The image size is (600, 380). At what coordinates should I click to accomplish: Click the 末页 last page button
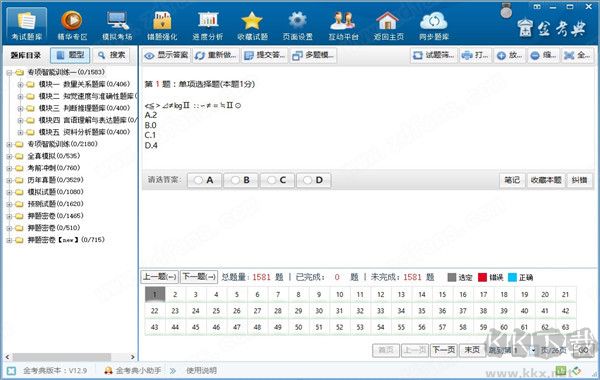point(472,350)
